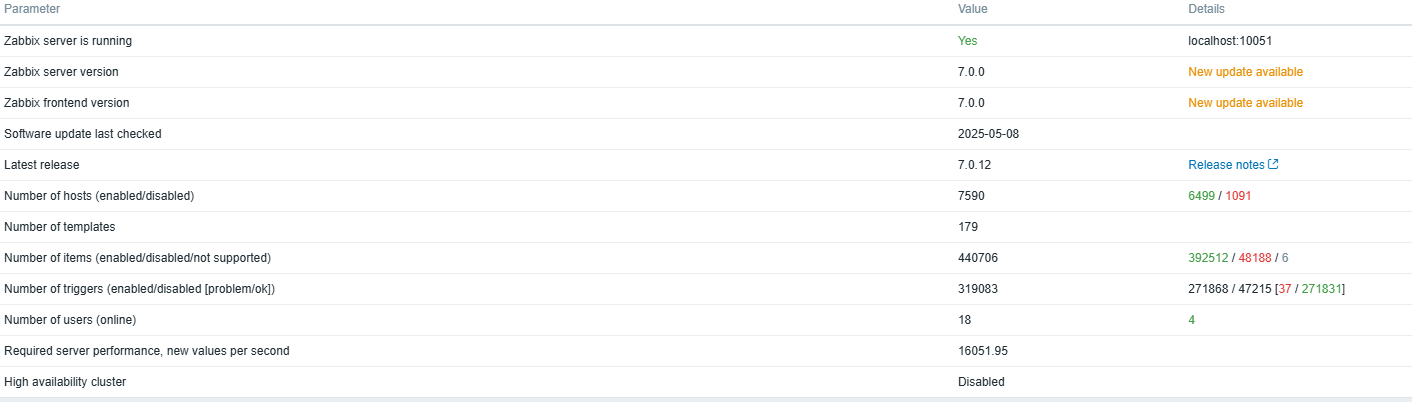
Task: Click the online users count 4
Action: [x=1191, y=320]
